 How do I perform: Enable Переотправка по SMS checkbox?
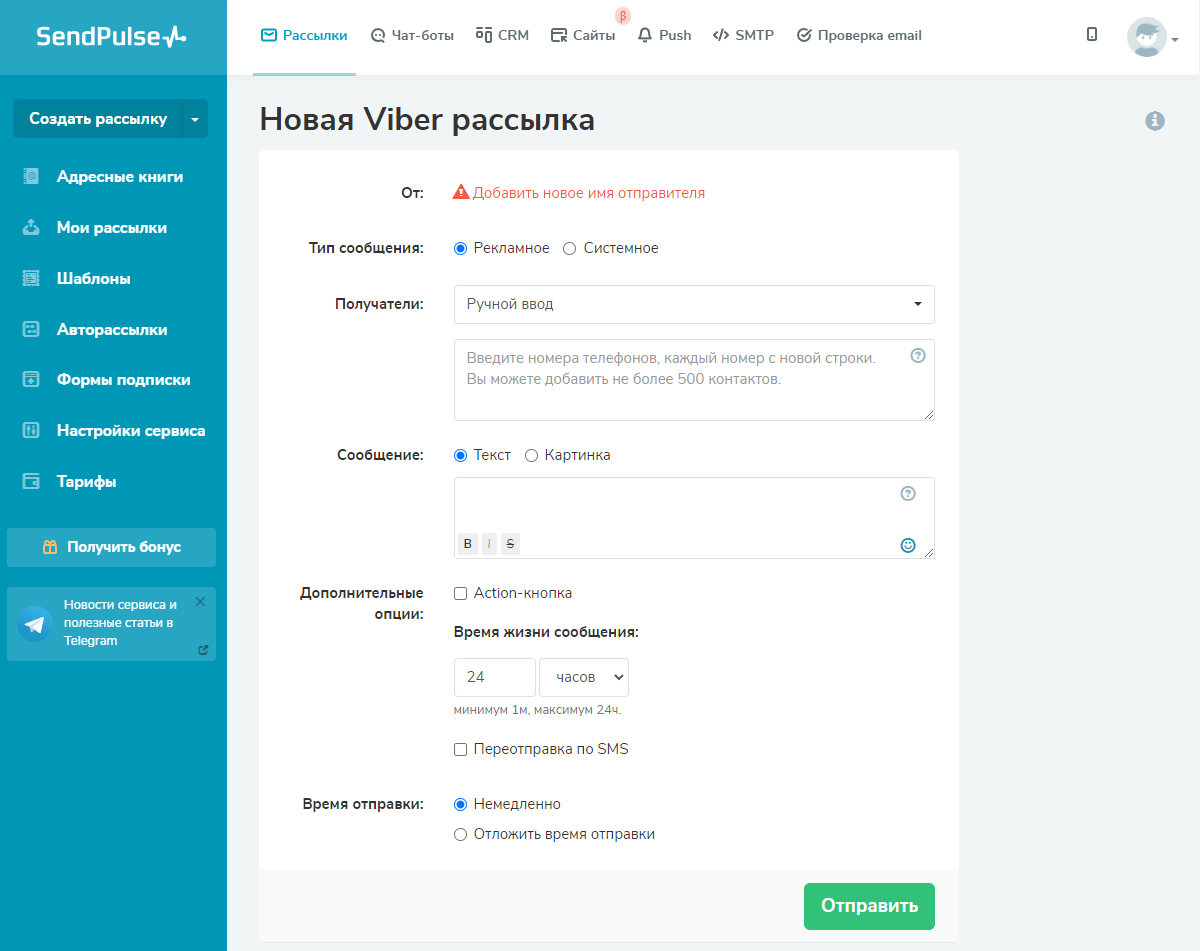pos(460,749)
